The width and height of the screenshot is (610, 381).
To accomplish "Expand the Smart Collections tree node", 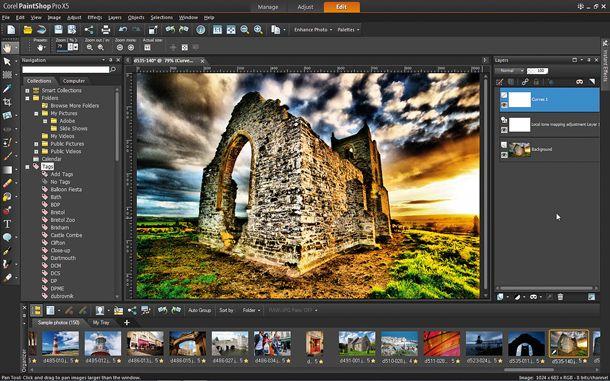I will [28, 91].
